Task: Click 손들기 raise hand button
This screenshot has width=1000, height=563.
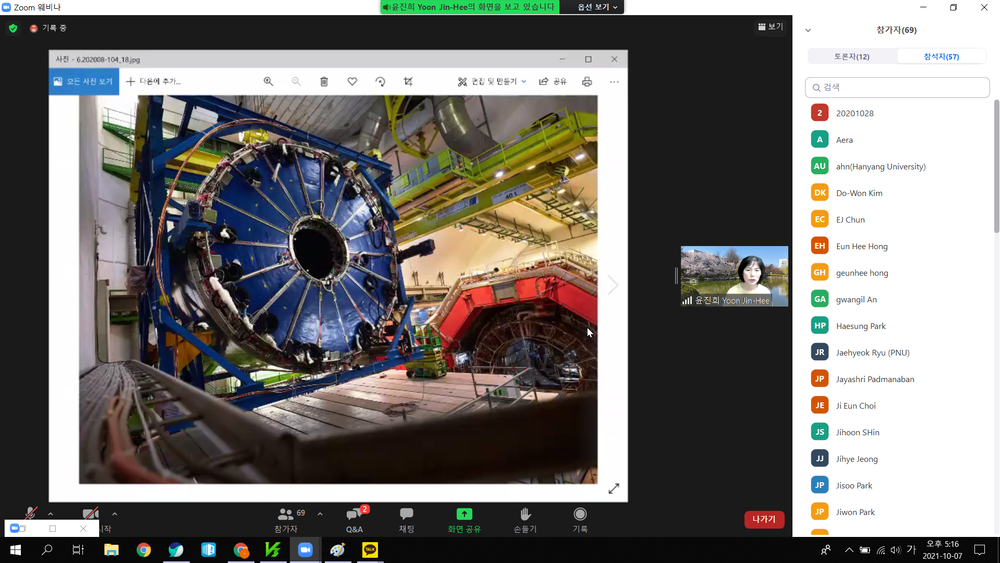Action: [x=525, y=520]
